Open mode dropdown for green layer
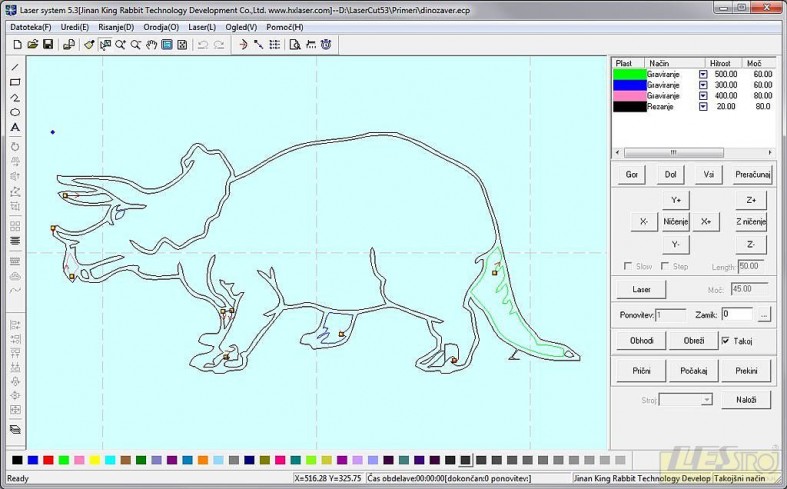This screenshot has width=787, height=489. tap(703, 74)
